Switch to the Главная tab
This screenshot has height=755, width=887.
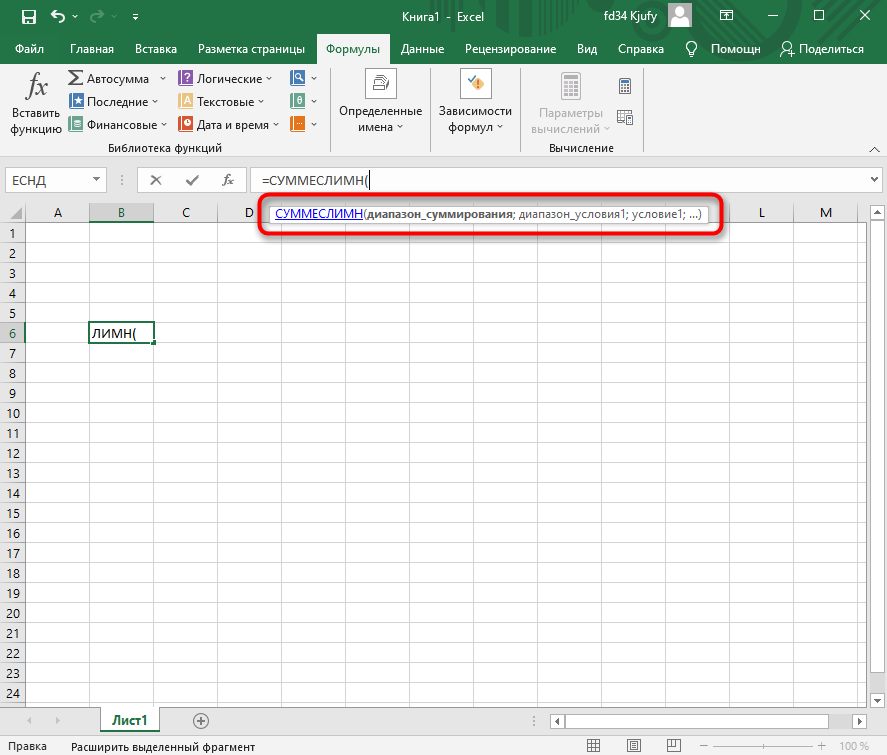(91, 49)
